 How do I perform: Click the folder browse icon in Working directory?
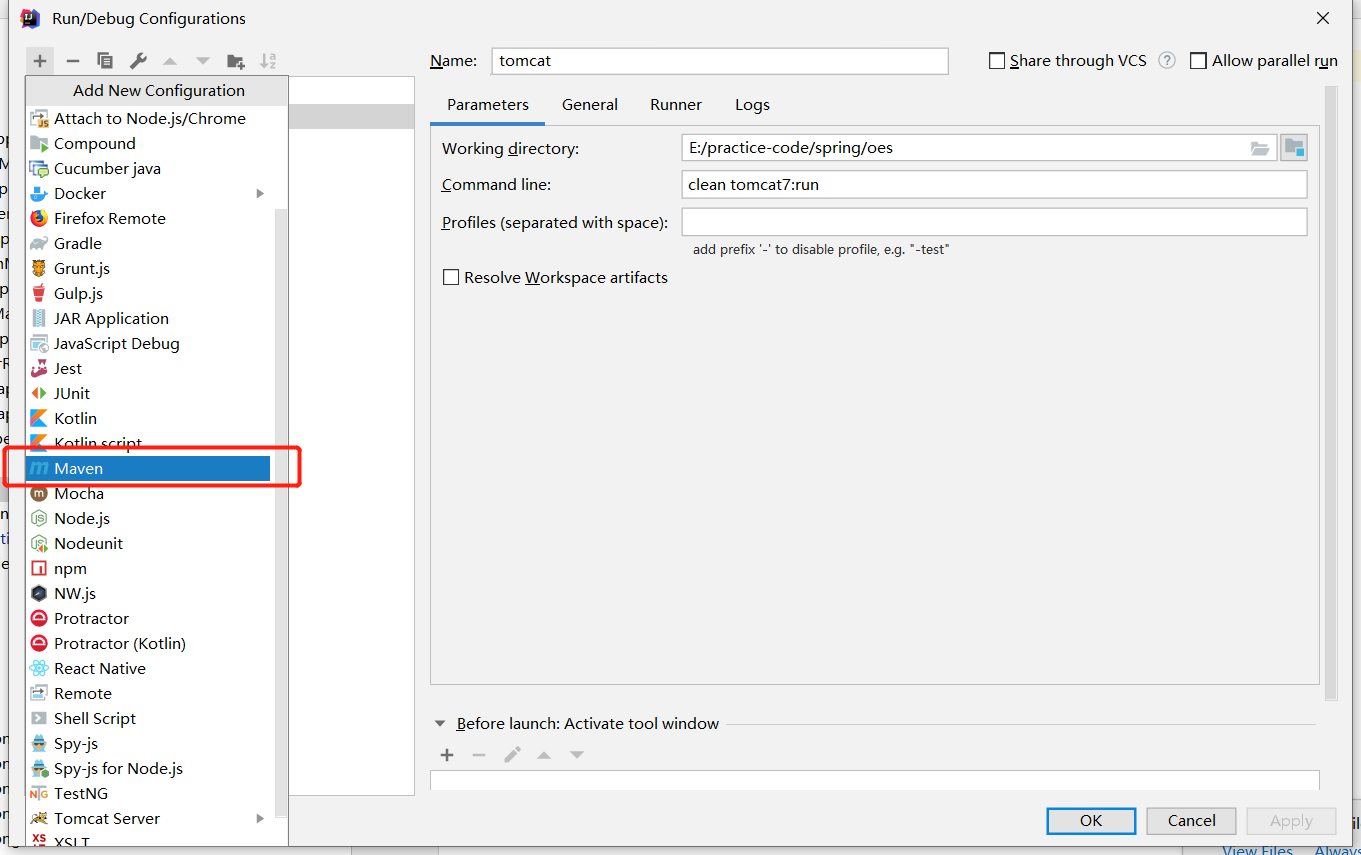click(1260, 148)
